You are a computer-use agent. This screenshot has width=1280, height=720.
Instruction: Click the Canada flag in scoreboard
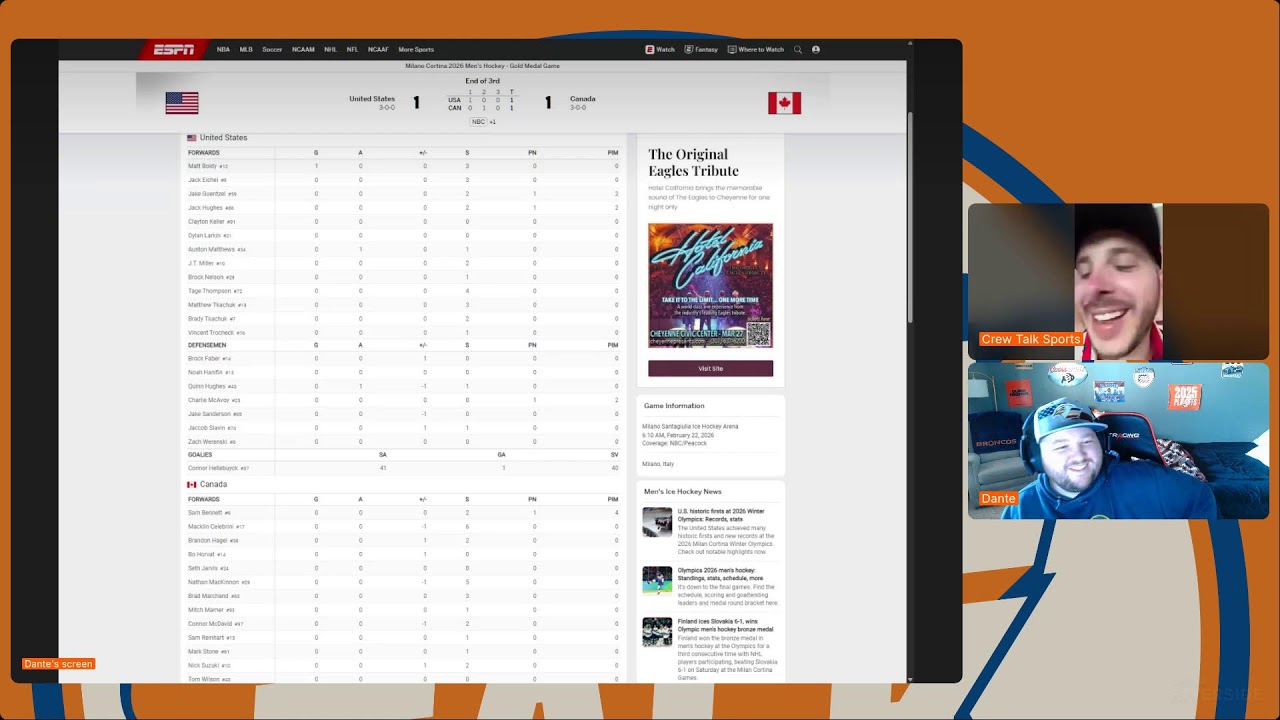tap(784, 103)
